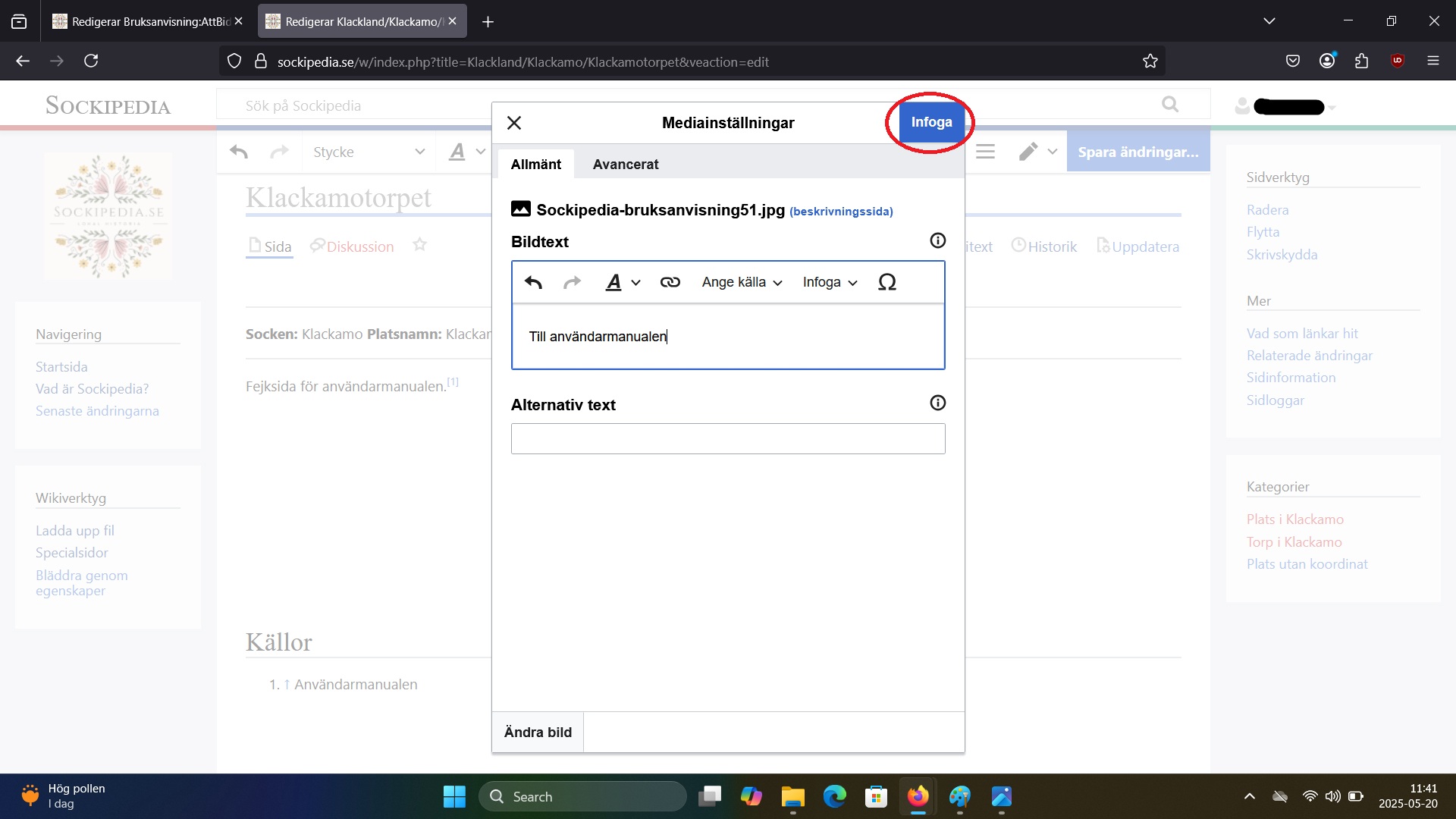
Task: Close the Mediainställningar dialog with X
Action: [514, 123]
